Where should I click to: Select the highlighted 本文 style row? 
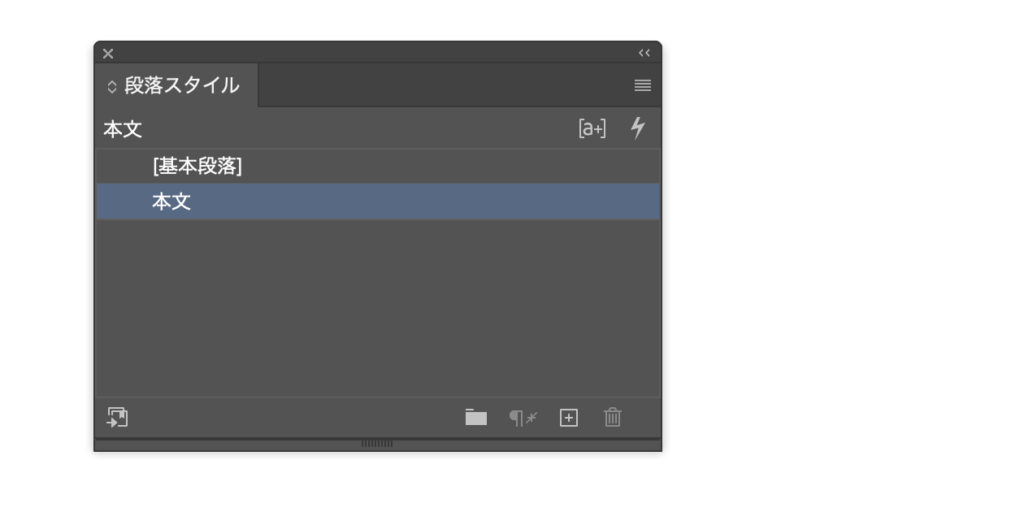click(x=378, y=201)
